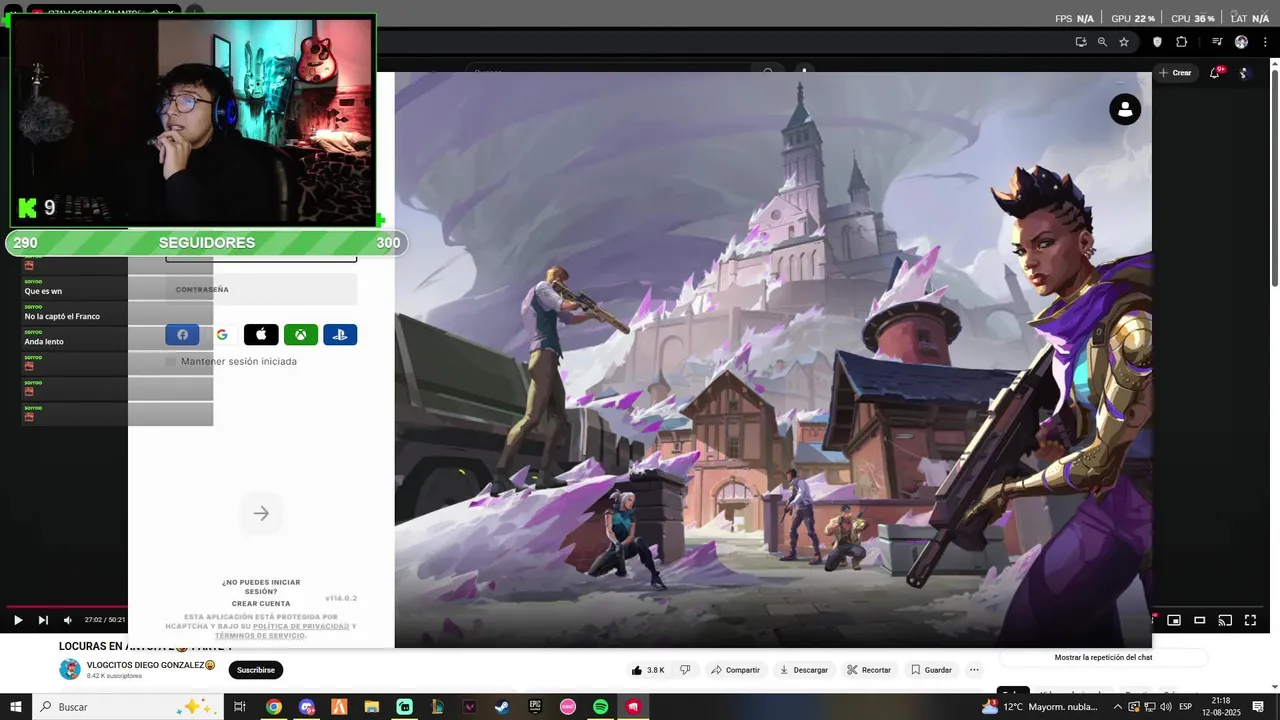Click the Guardar save button
Image resolution: width=1280 pixels, height=720 pixels.
[x=930, y=670]
